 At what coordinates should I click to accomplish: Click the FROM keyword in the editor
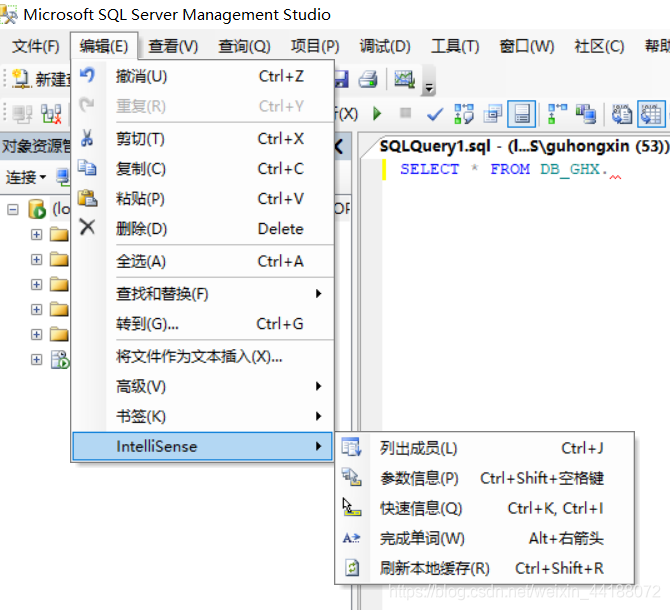point(510,169)
